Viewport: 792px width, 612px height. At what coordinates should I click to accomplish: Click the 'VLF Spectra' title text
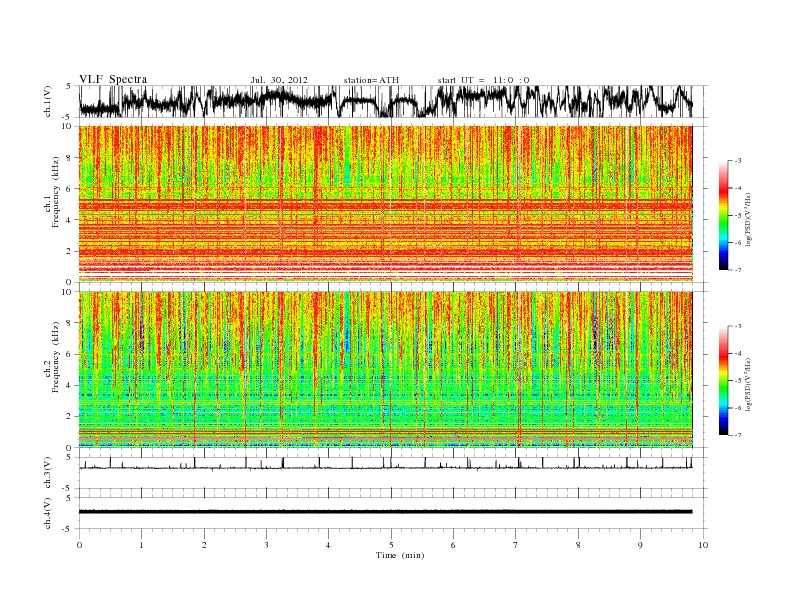click(x=113, y=79)
